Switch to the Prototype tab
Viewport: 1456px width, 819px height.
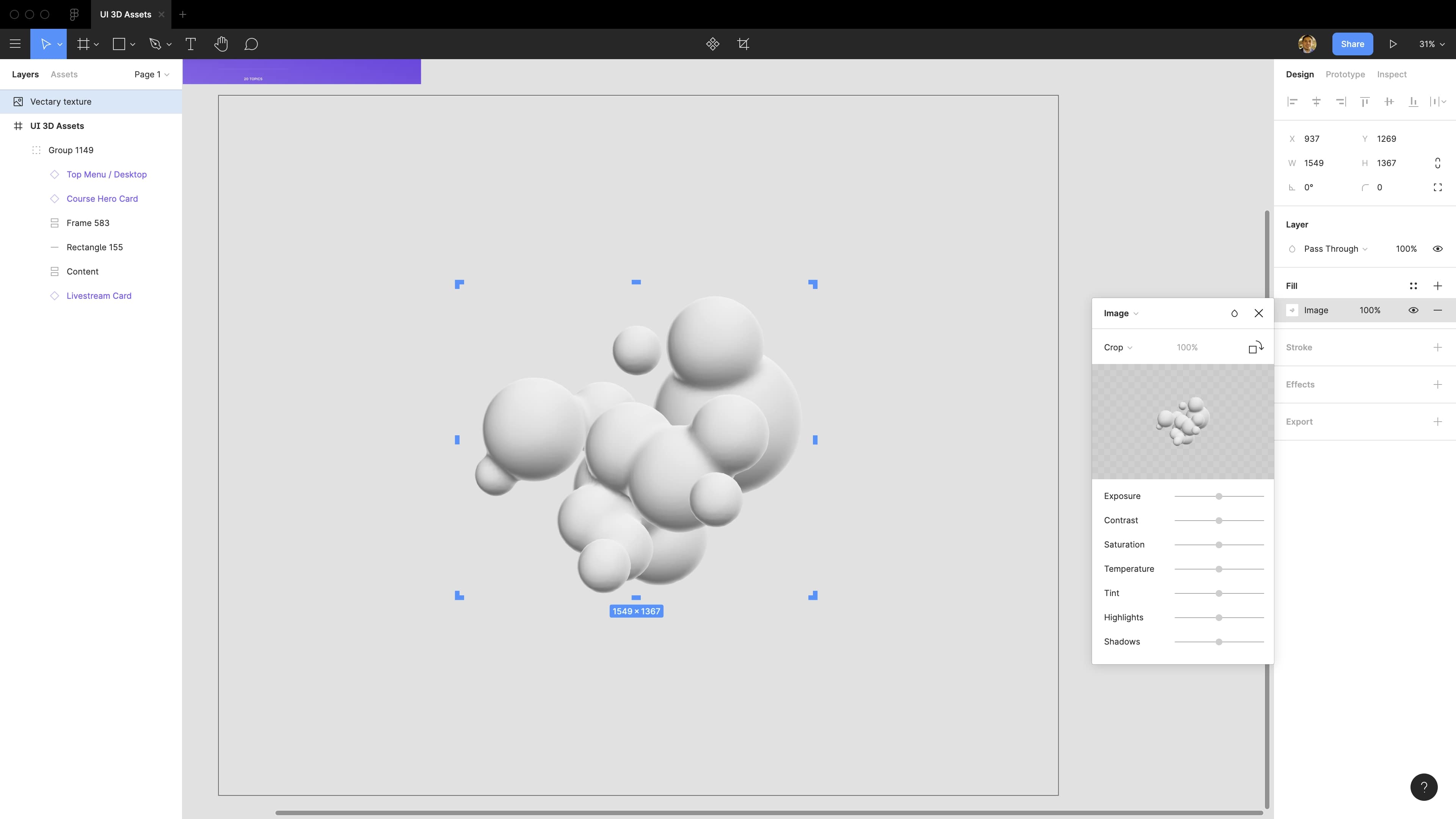pyautogui.click(x=1345, y=74)
